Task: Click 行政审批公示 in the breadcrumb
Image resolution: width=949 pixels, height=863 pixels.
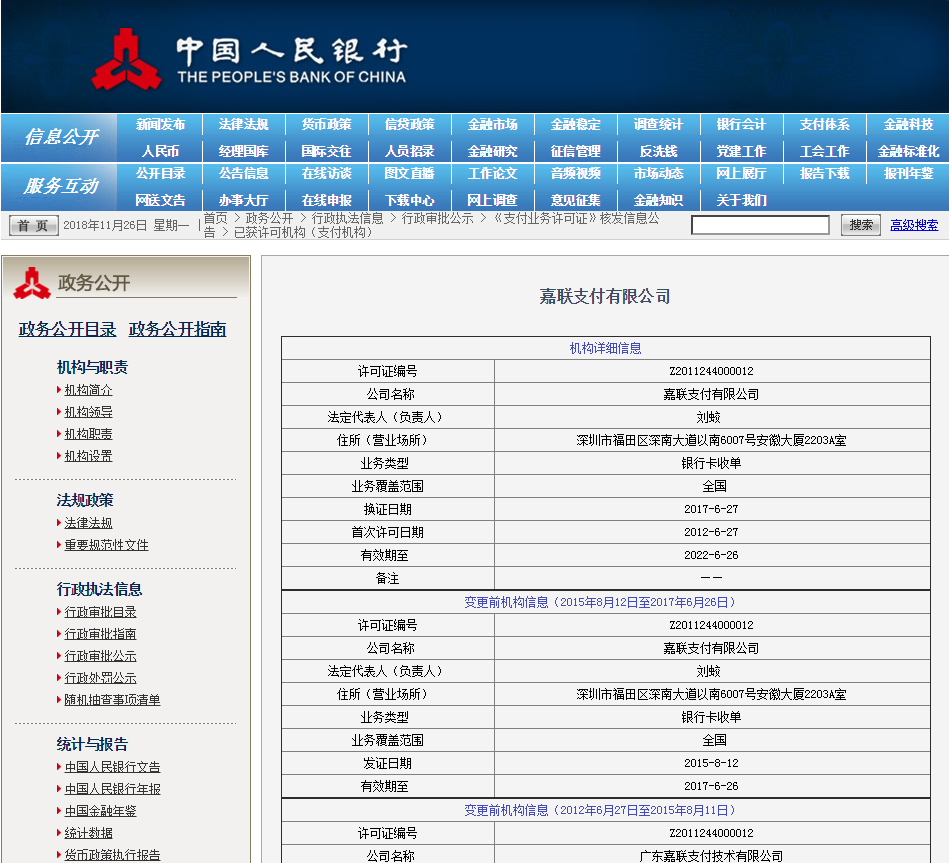Action: 437,218
